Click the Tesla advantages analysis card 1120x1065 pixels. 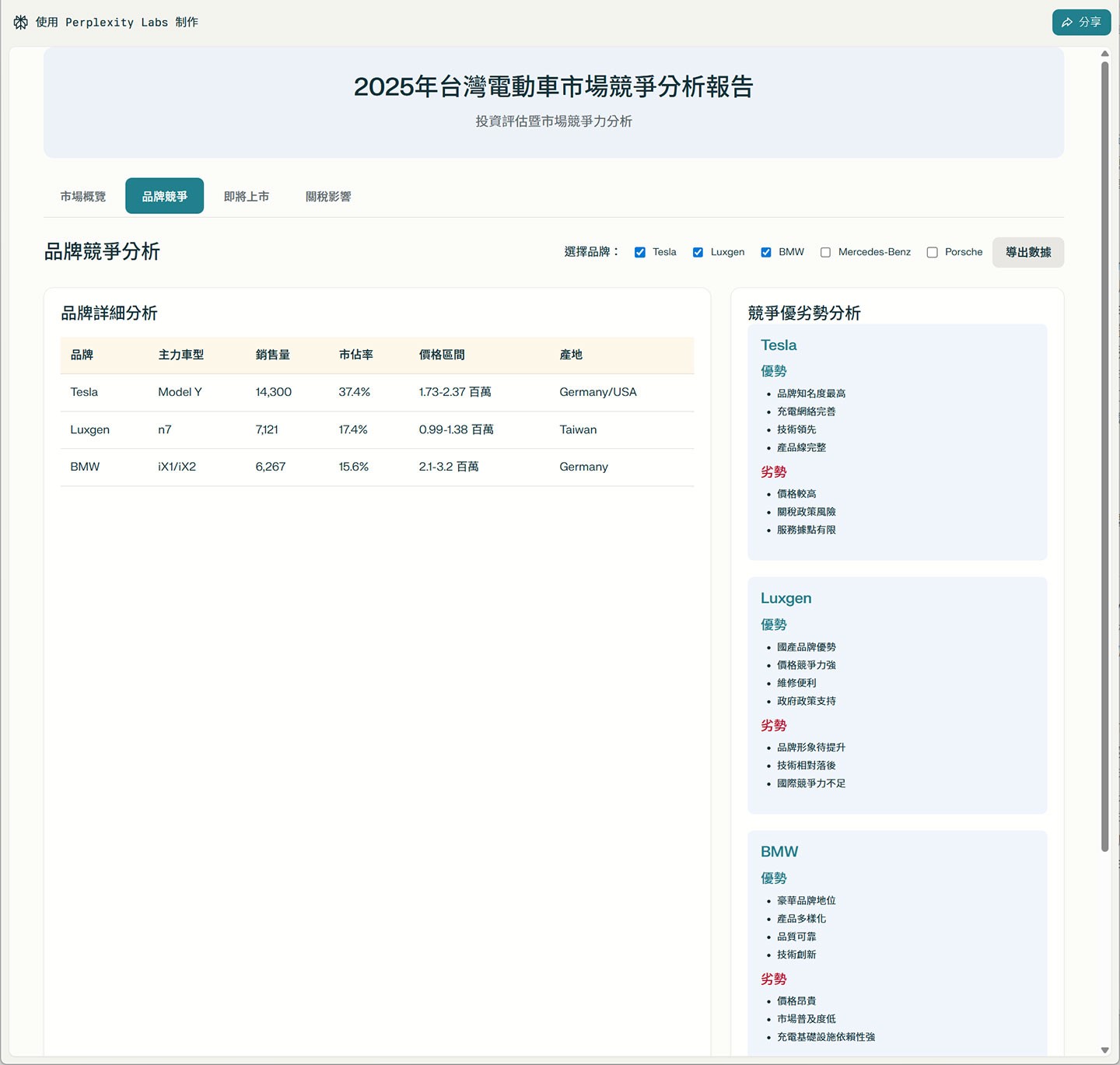(897, 442)
